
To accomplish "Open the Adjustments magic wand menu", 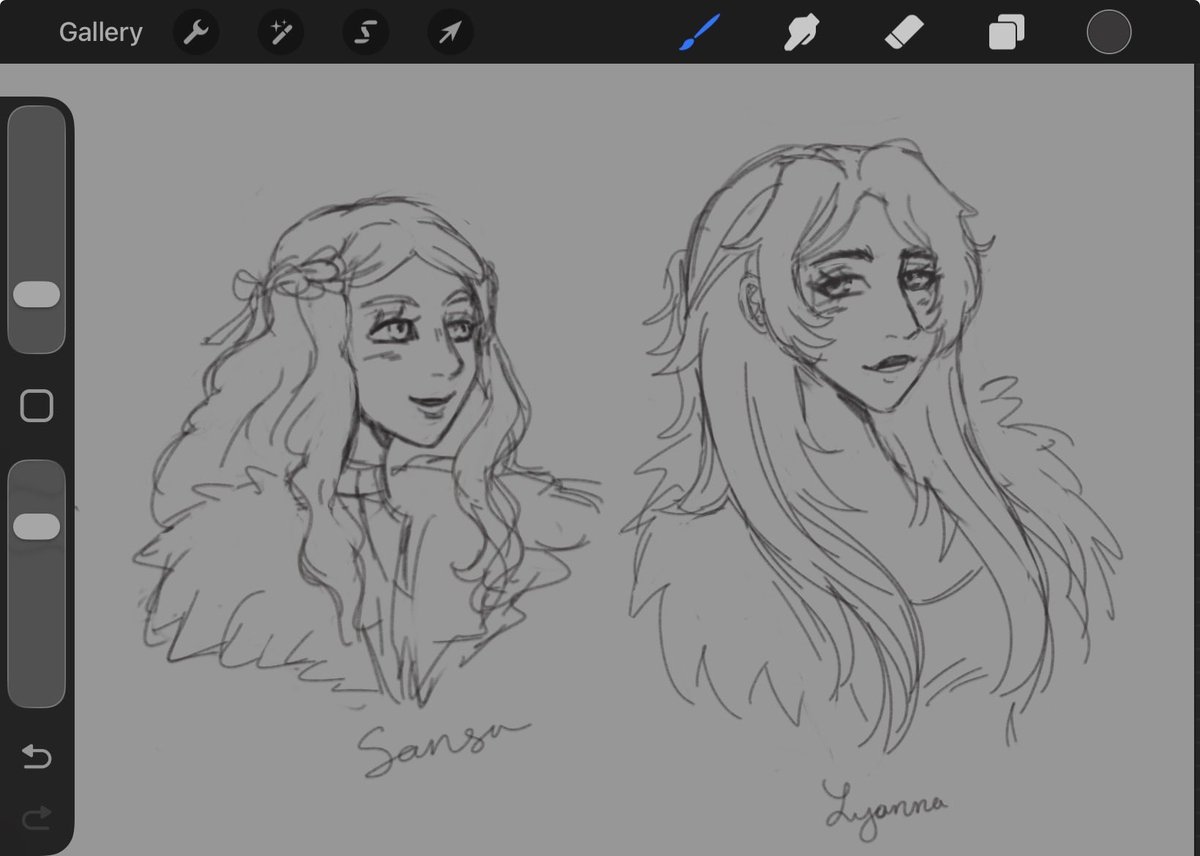I will click(x=280, y=33).
